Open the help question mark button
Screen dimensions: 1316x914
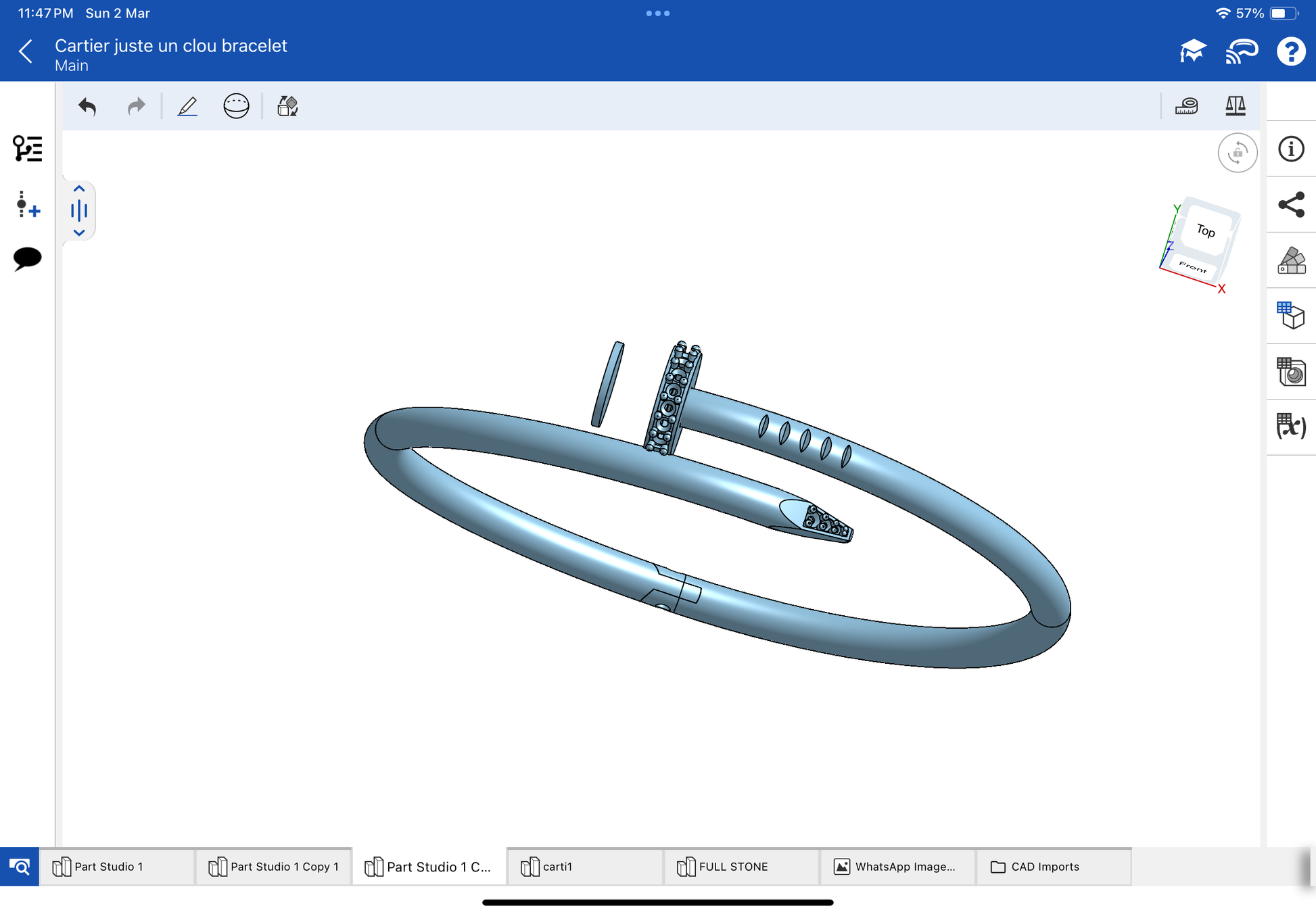pyautogui.click(x=1290, y=52)
